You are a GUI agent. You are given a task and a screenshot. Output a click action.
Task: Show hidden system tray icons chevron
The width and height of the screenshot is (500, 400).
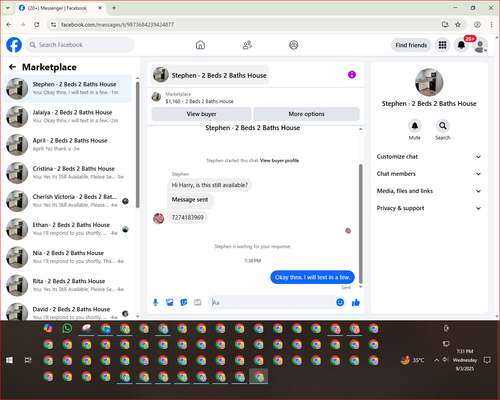click(x=436, y=360)
